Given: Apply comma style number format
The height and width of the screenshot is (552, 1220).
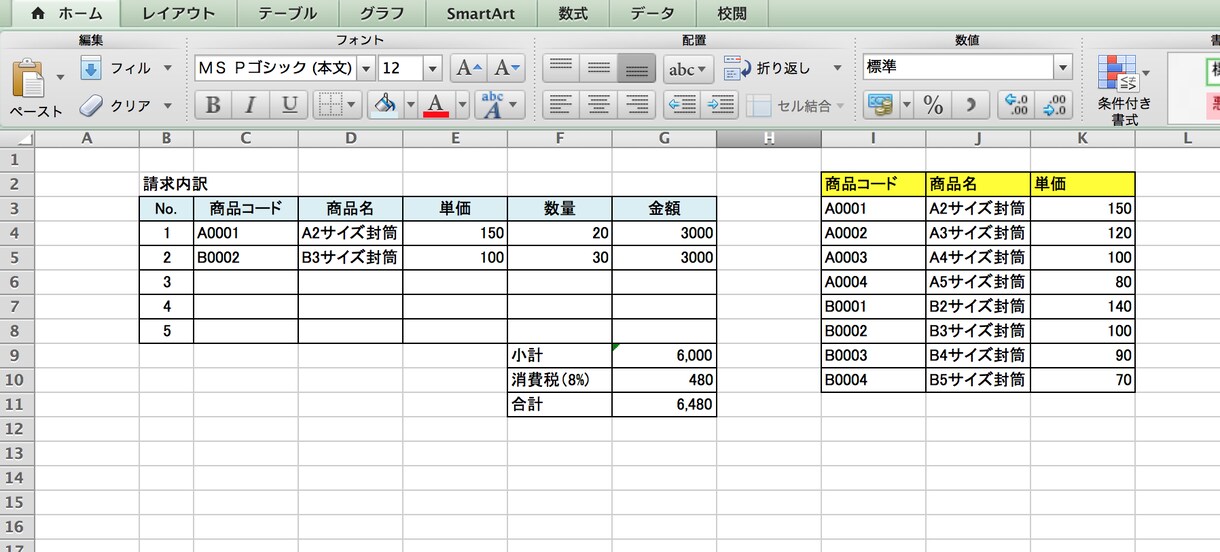Looking at the screenshot, I should tap(969, 104).
